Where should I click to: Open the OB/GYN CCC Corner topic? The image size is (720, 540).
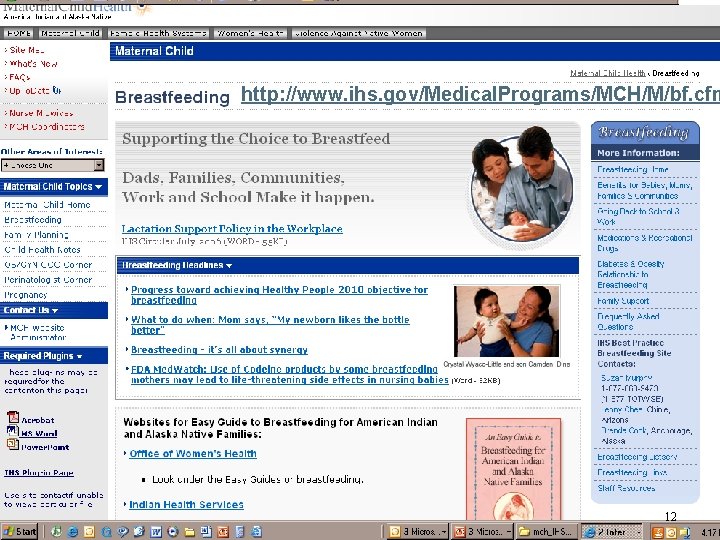pos(48,265)
